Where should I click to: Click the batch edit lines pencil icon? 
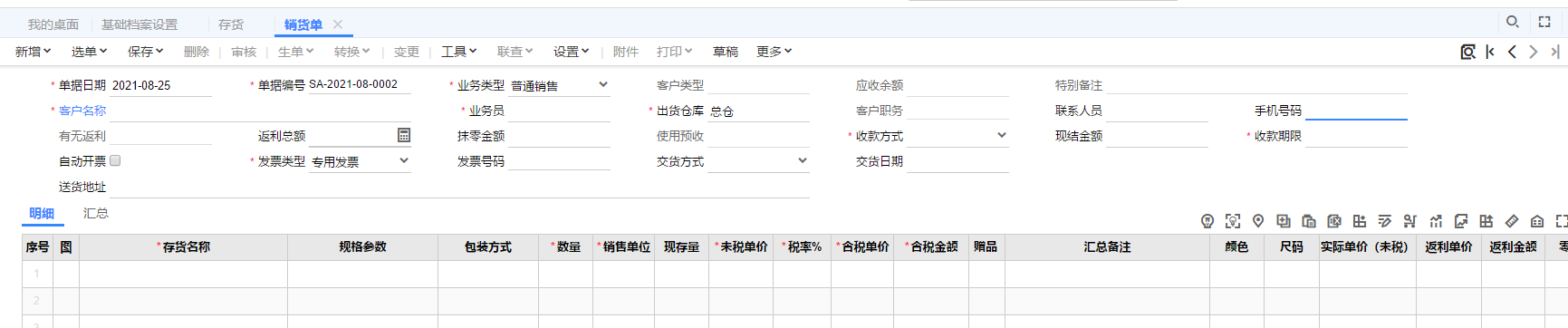point(1385,221)
